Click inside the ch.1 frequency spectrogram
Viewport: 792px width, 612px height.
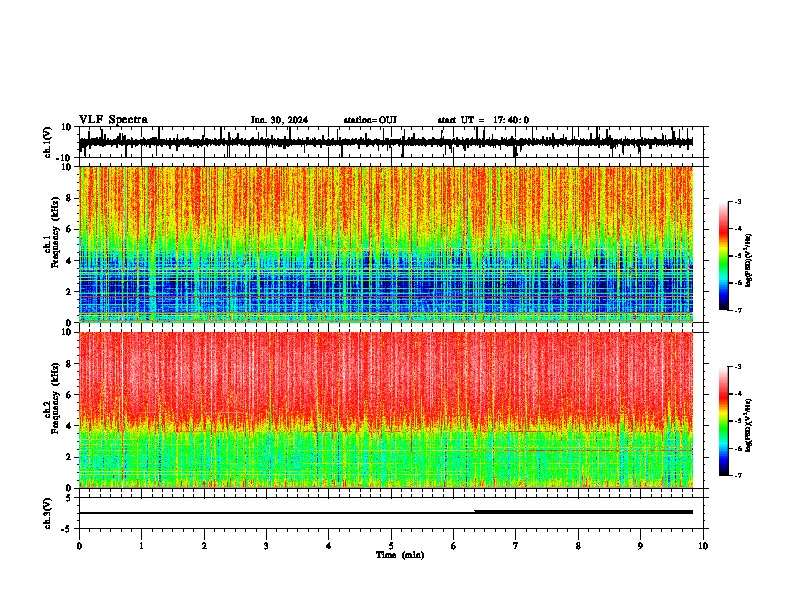pos(386,244)
